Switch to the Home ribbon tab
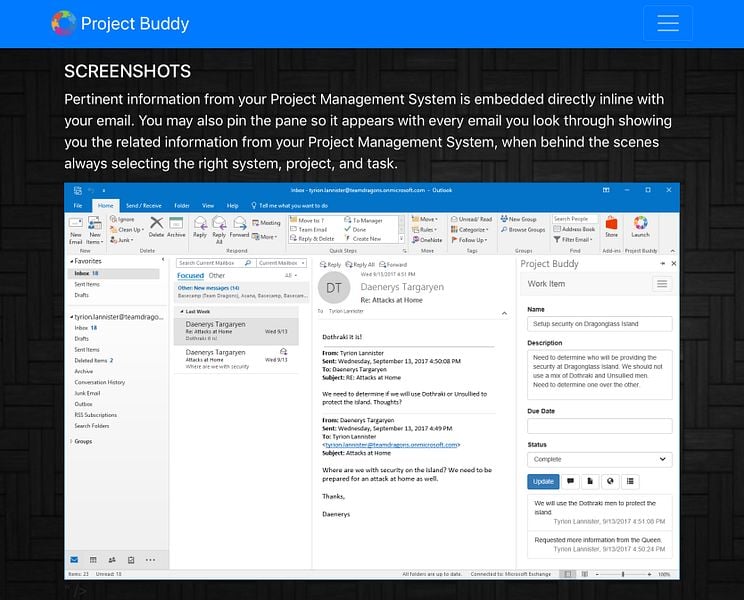This screenshot has width=744, height=600. pyautogui.click(x=105, y=205)
